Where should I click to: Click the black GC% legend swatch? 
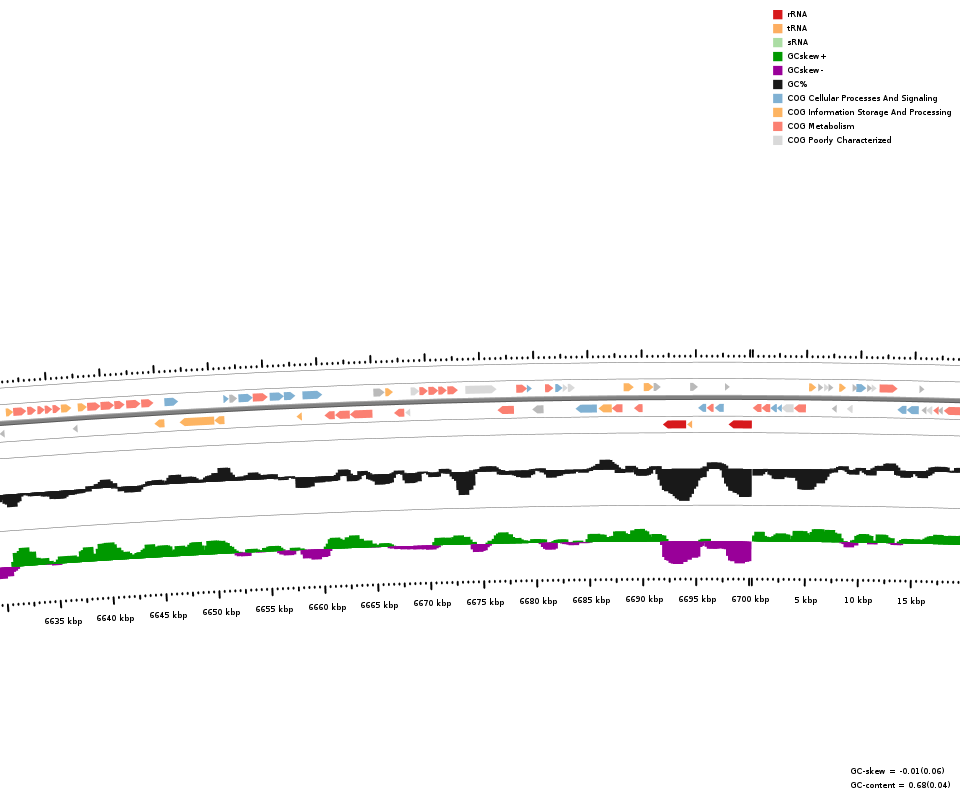click(x=777, y=84)
